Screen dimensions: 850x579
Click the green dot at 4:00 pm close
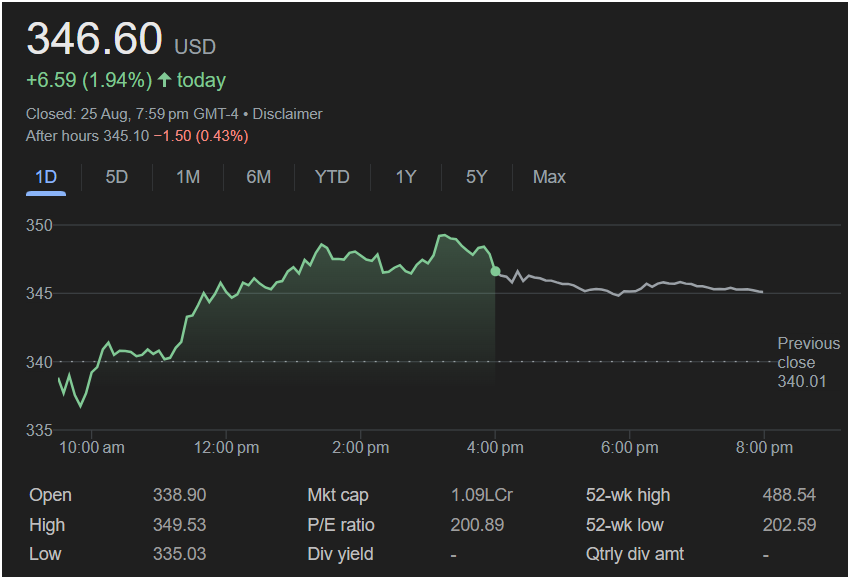click(496, 271)
